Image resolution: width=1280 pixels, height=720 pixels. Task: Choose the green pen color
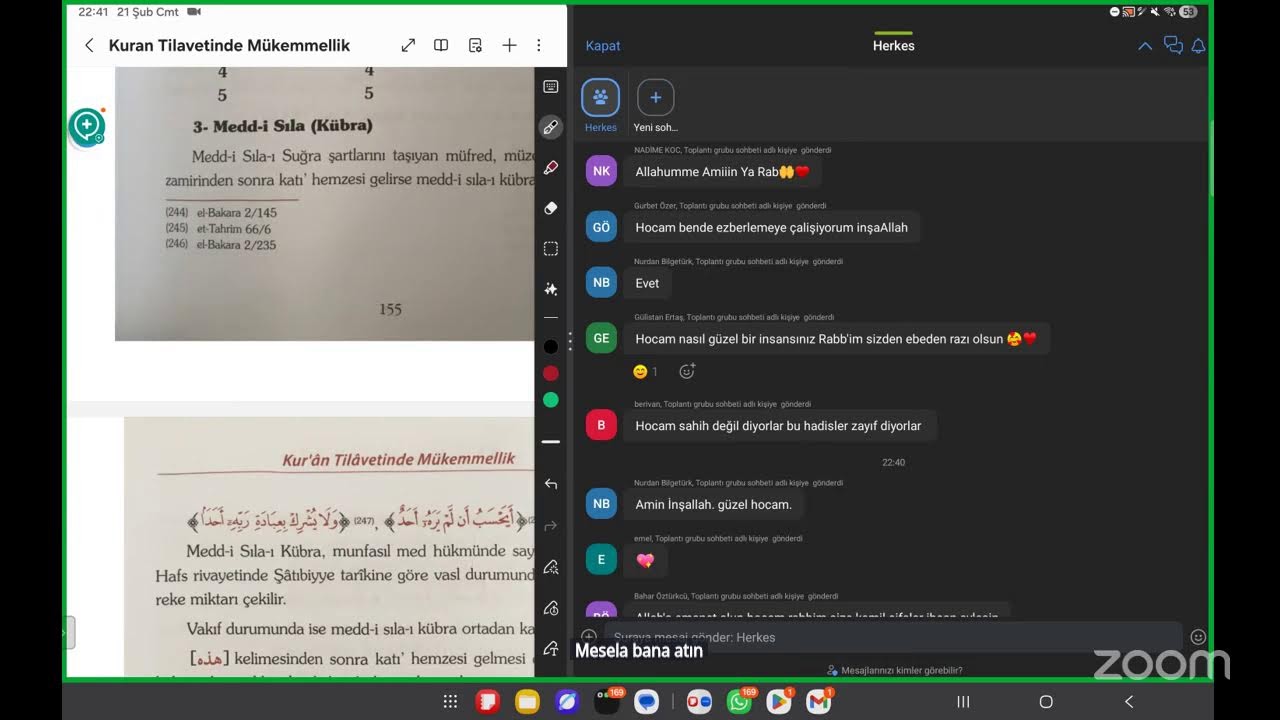(551, 400)
